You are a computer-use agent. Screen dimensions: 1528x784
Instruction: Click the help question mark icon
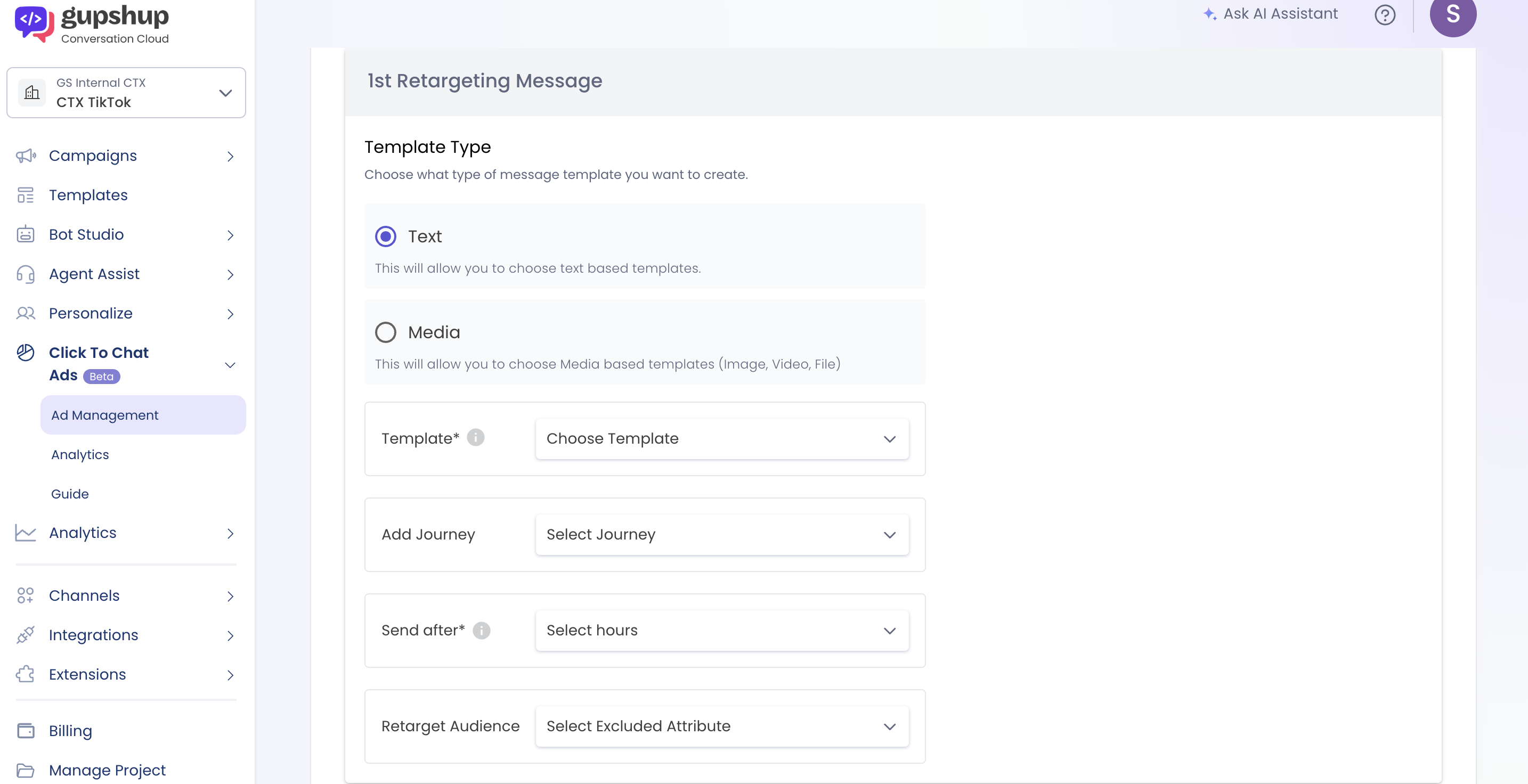click(1385, 15)
